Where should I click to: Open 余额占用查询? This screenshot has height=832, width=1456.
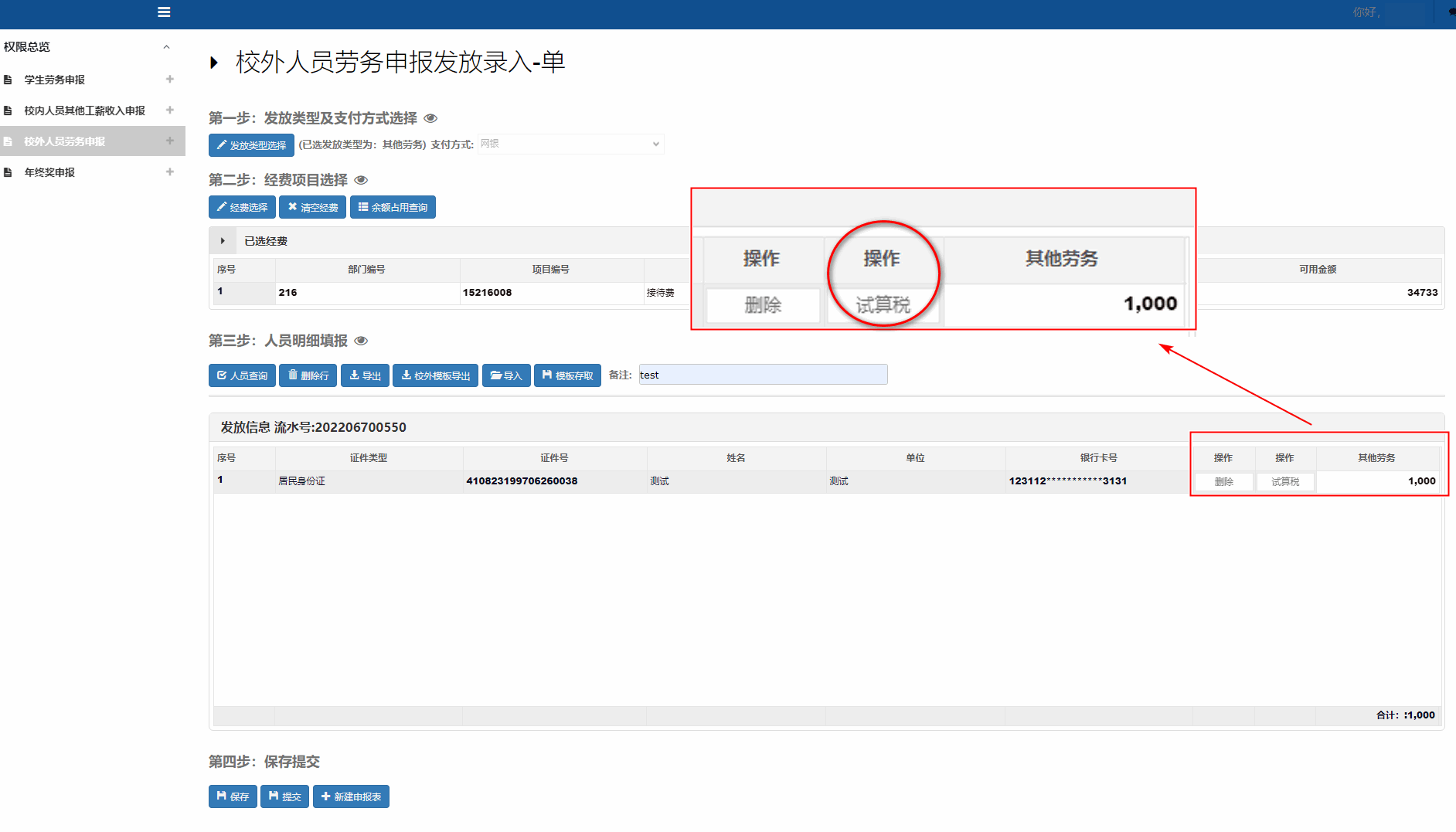pos(393,207)
